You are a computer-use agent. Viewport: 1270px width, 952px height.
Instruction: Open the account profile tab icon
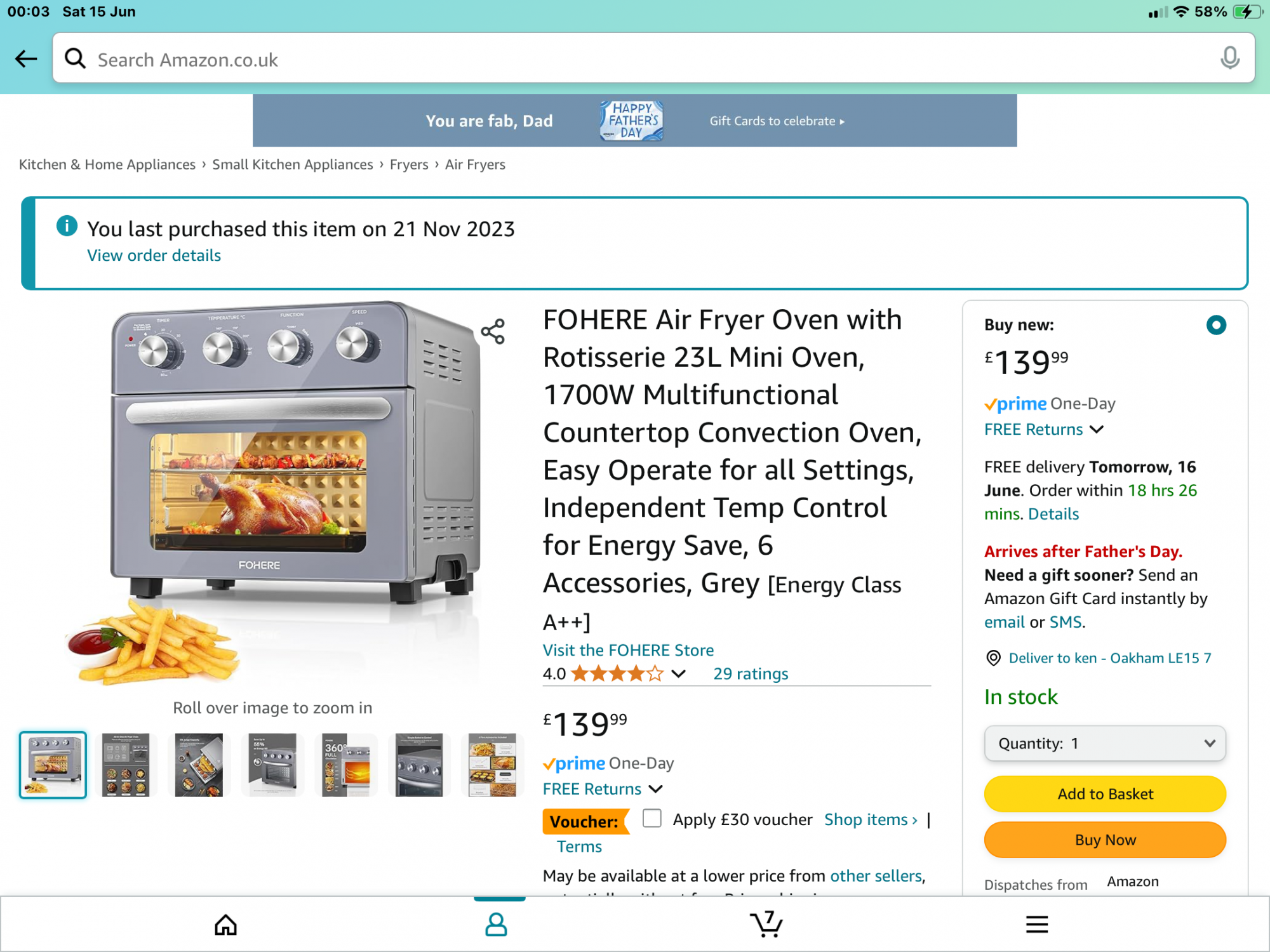(496, 925)
